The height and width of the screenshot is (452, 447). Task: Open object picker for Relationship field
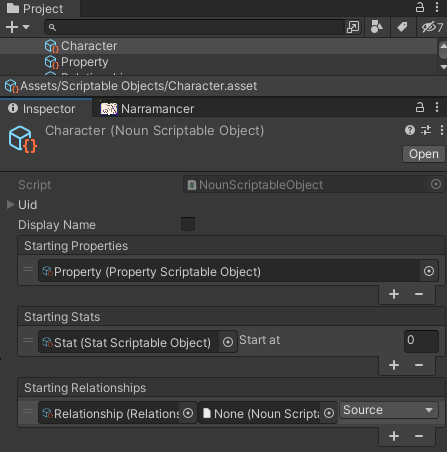tap(188, 413)
